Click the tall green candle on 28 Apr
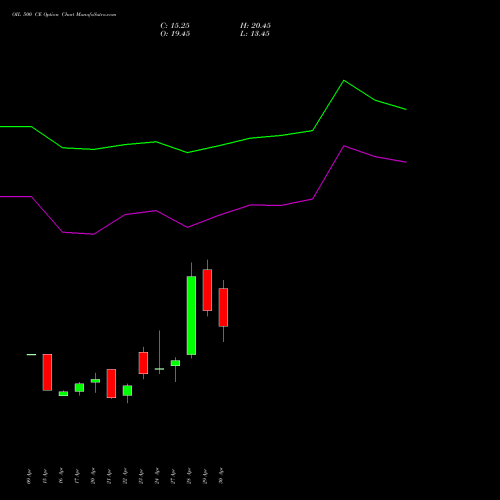The height and width of the screenshot is (500, 500). coord(191,315)
